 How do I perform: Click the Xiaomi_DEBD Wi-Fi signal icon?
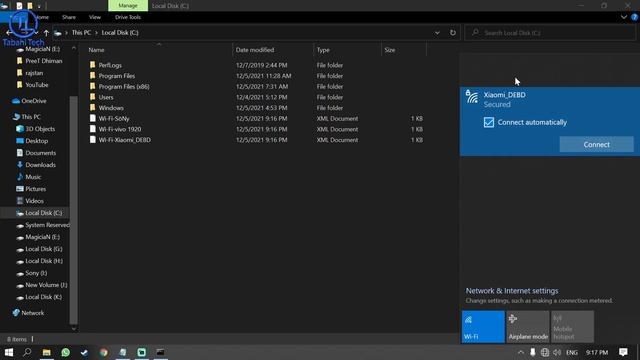(x=472, y=97)
